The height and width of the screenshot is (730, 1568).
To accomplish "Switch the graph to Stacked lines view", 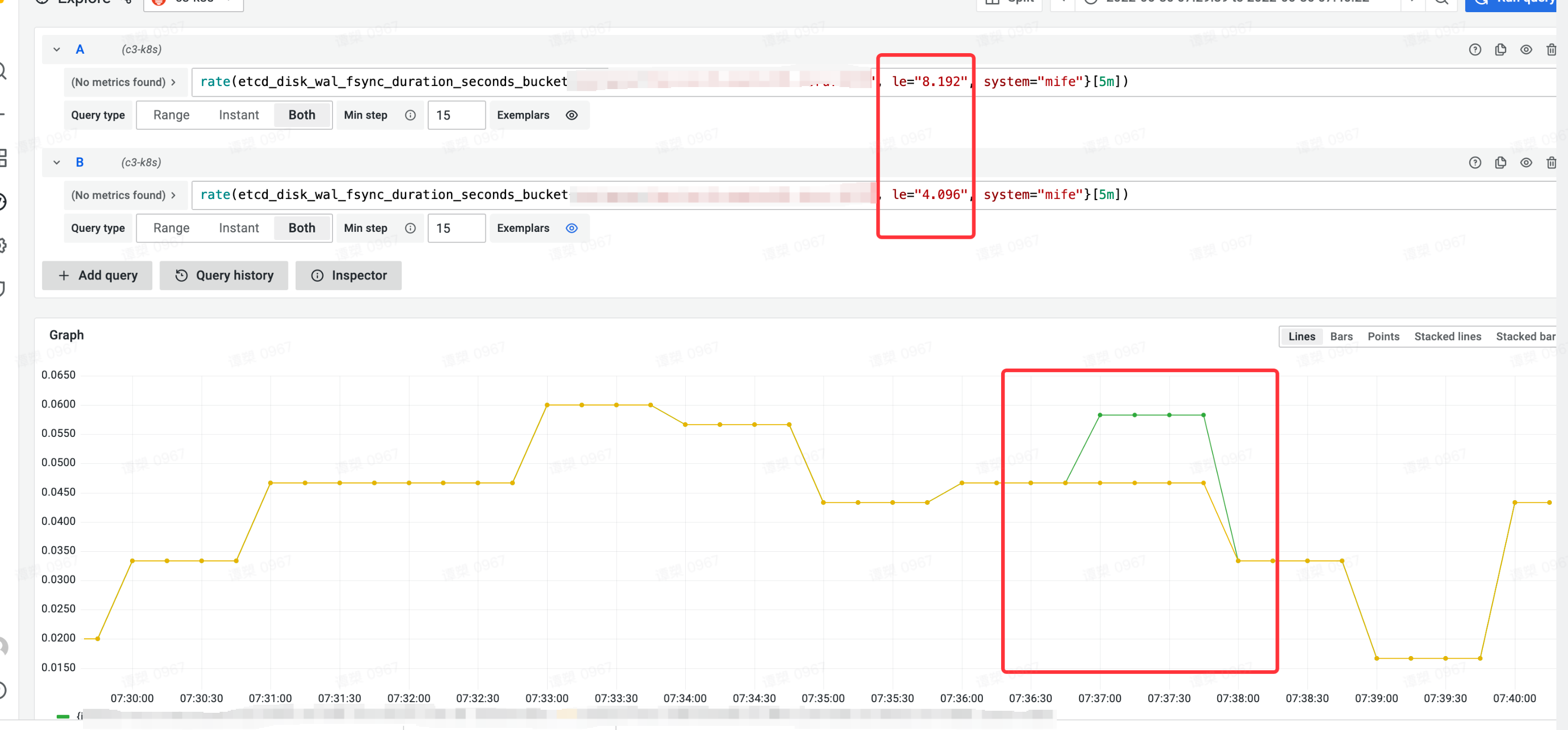I will click(1448, 336).
